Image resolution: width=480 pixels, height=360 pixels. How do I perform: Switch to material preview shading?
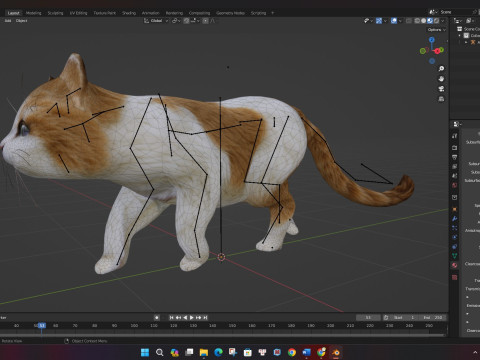click(430, 21)
